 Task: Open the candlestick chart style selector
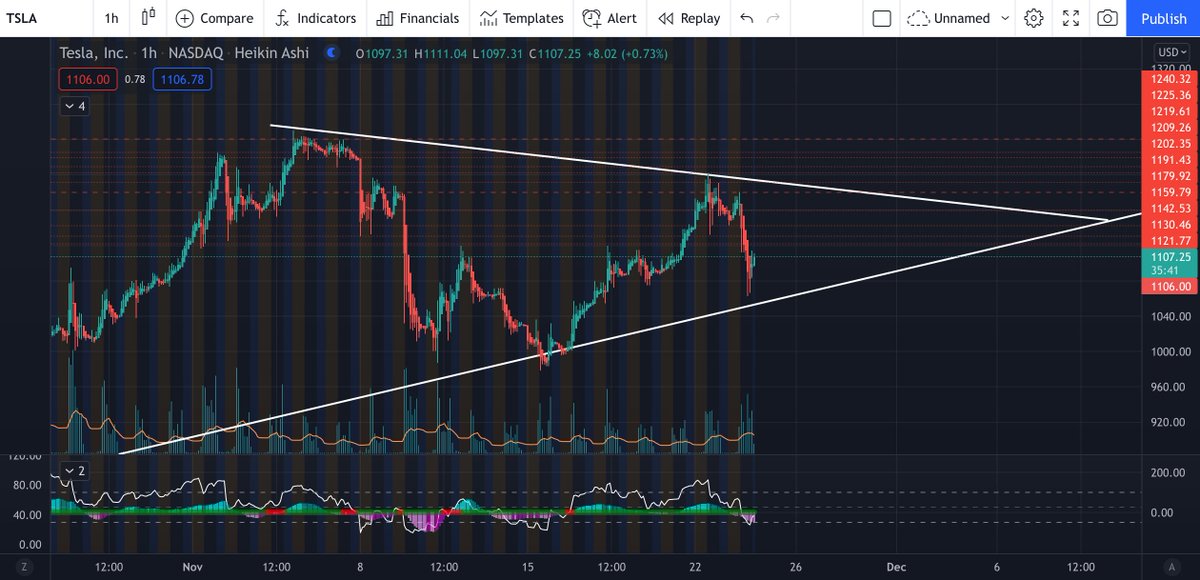point(149,18)
